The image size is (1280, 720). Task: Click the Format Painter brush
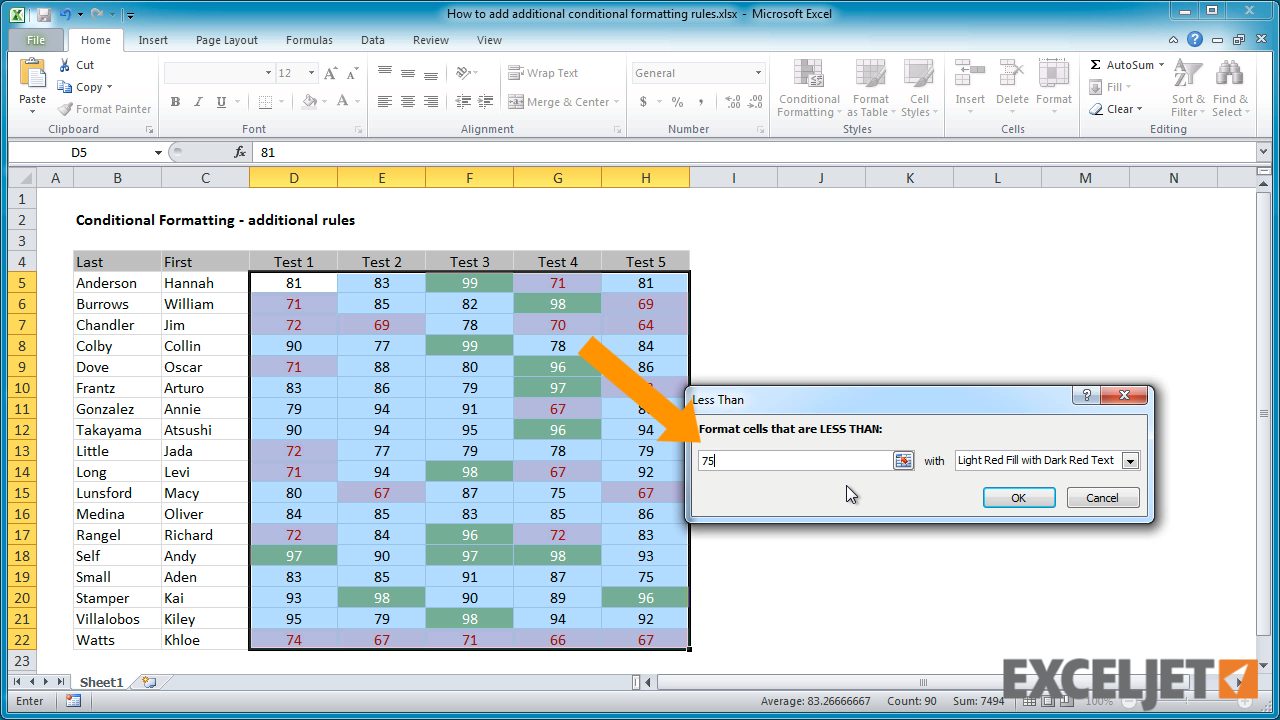(x=65, y=109)
